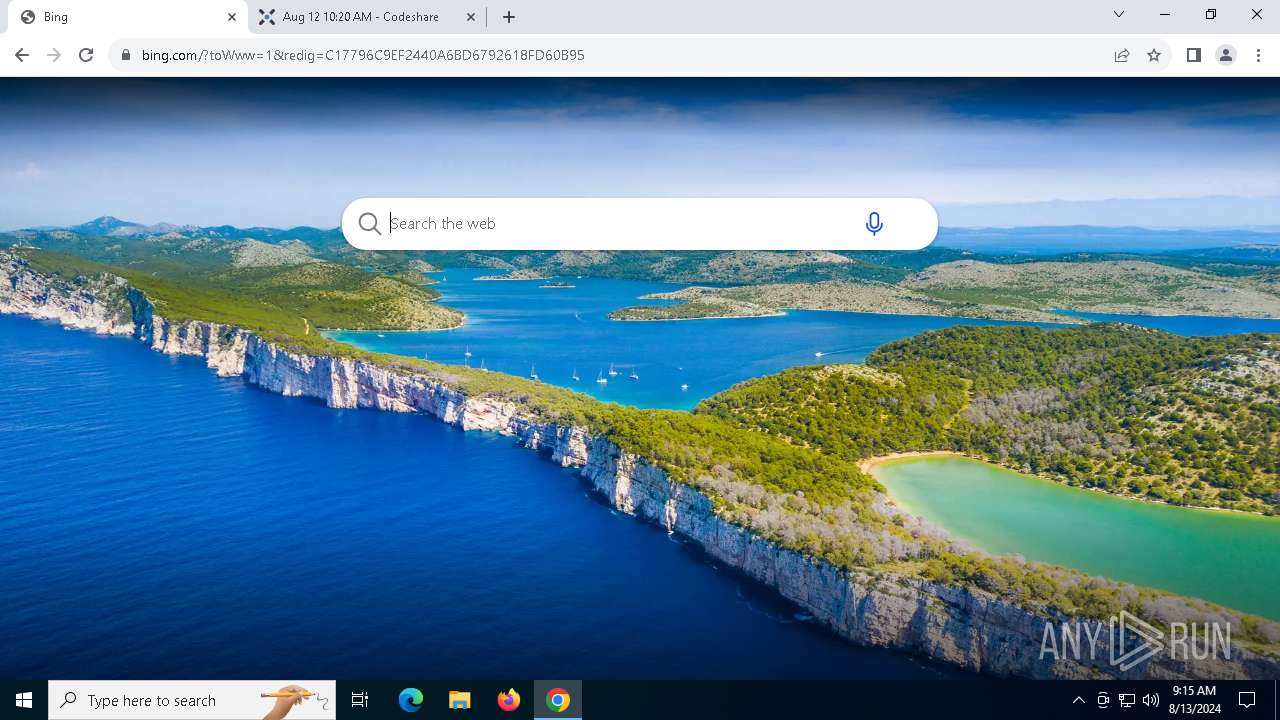Launch Microsoft Edge from taskbar
Viewport: 1280px width, 720px height.
point(411,700)
